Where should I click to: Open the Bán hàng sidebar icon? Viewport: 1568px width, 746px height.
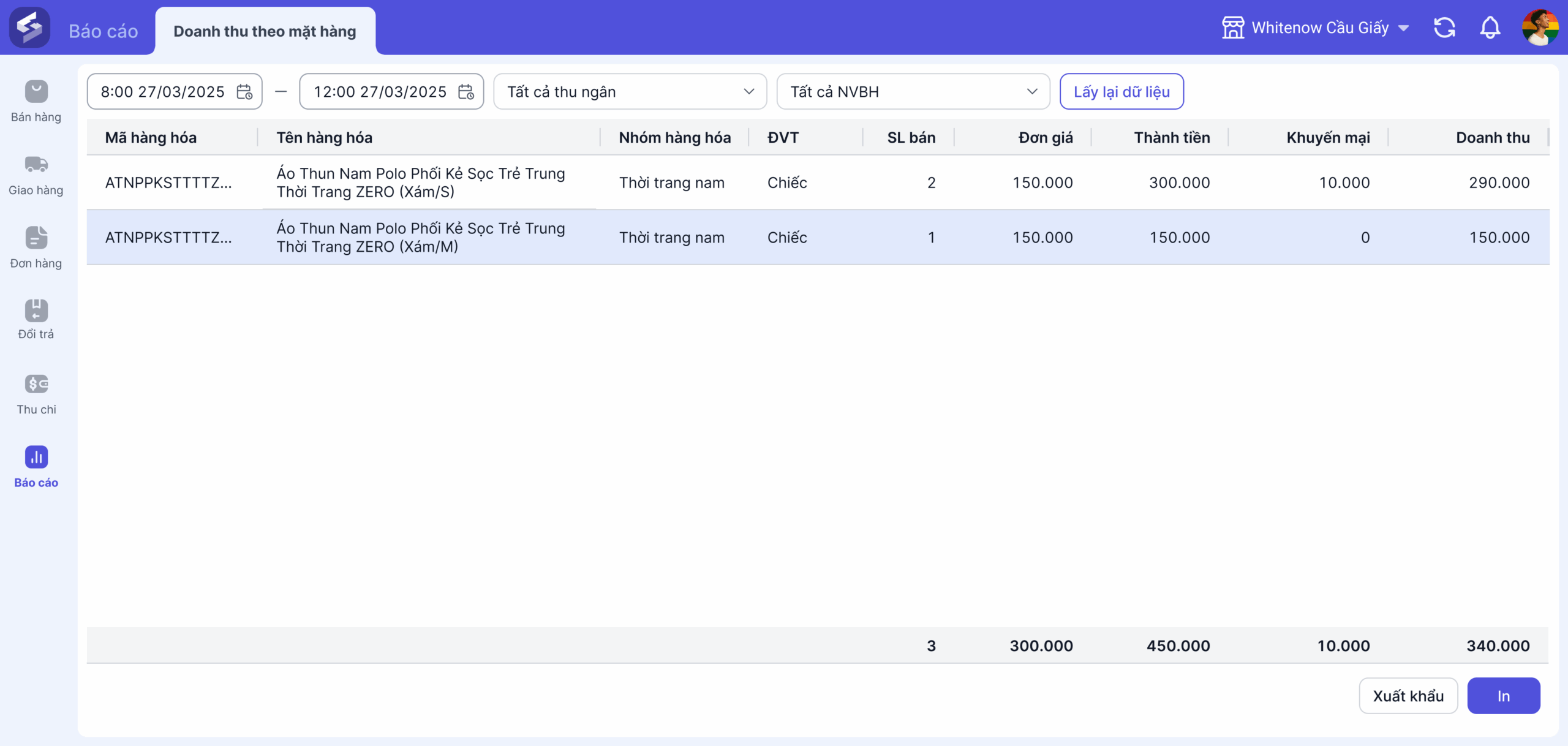(x=36, y=92)
